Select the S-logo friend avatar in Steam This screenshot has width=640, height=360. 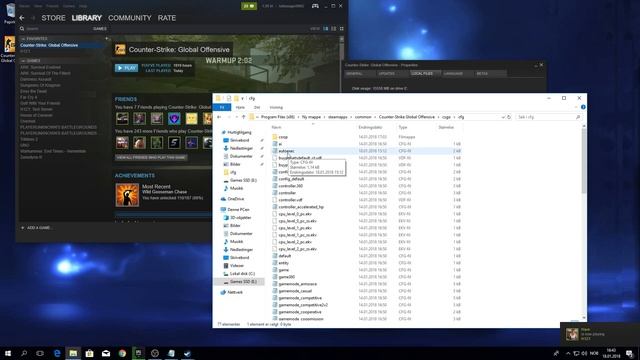tap(174, 142)
